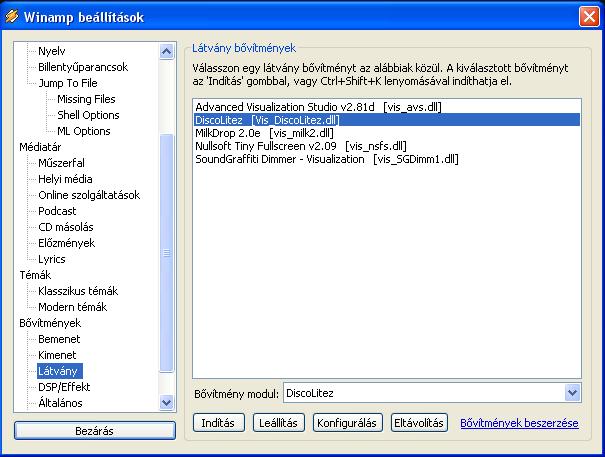Select CD másolás tree item
This screenshot has height=457, width=605.
pyautogui.click(x=66, y=227)
